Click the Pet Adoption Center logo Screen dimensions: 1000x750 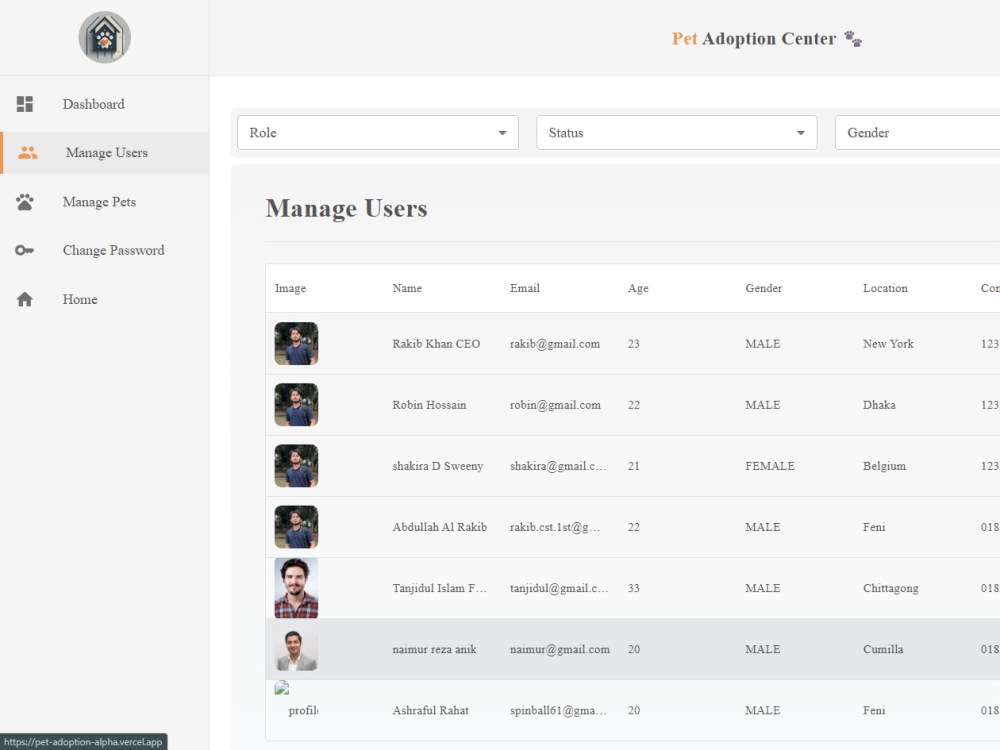pyautogui.click(x=105, y=37)
